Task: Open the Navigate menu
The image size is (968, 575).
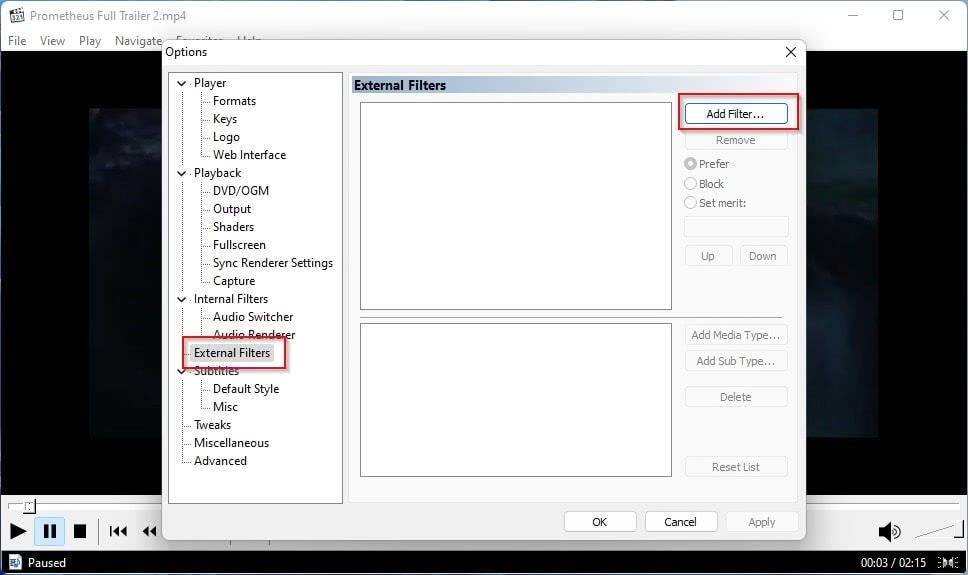Action: (x=138, y=41)
